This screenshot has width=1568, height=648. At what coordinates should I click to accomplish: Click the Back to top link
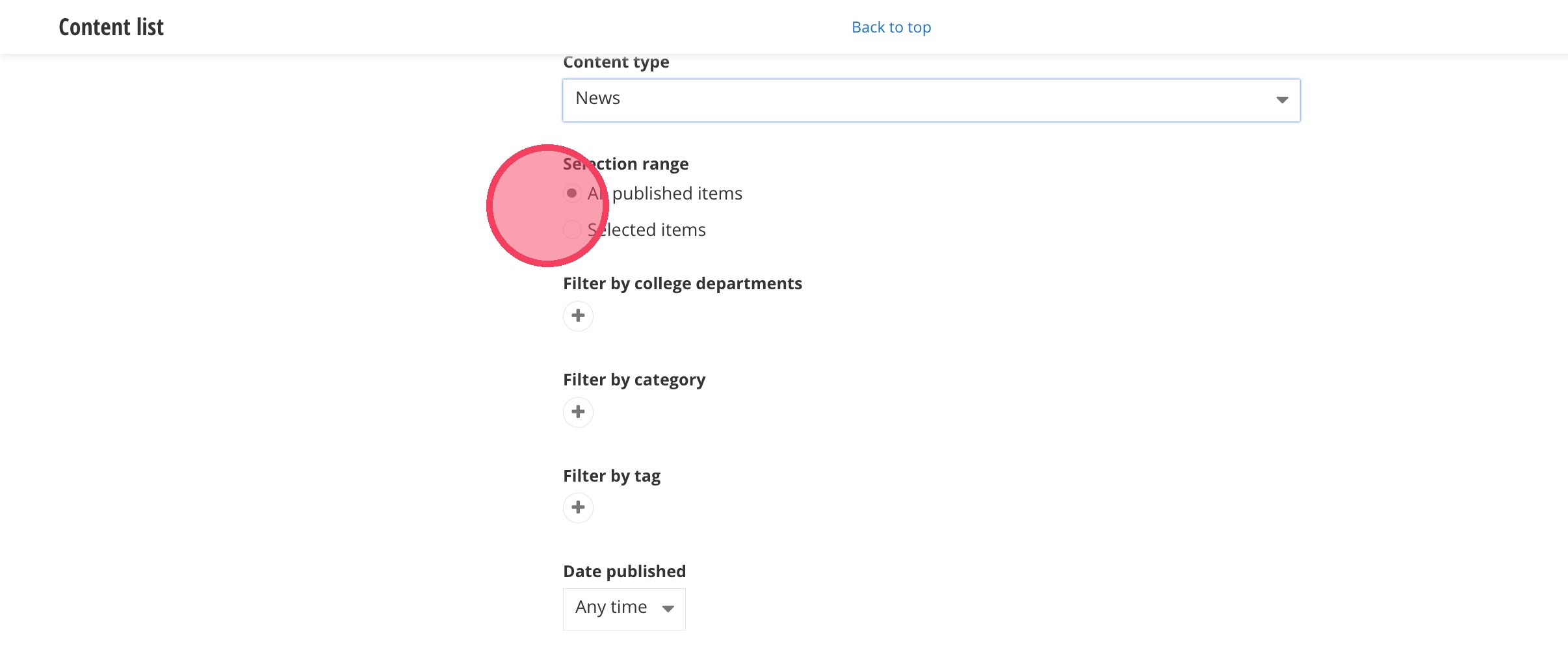coord(891,27)
